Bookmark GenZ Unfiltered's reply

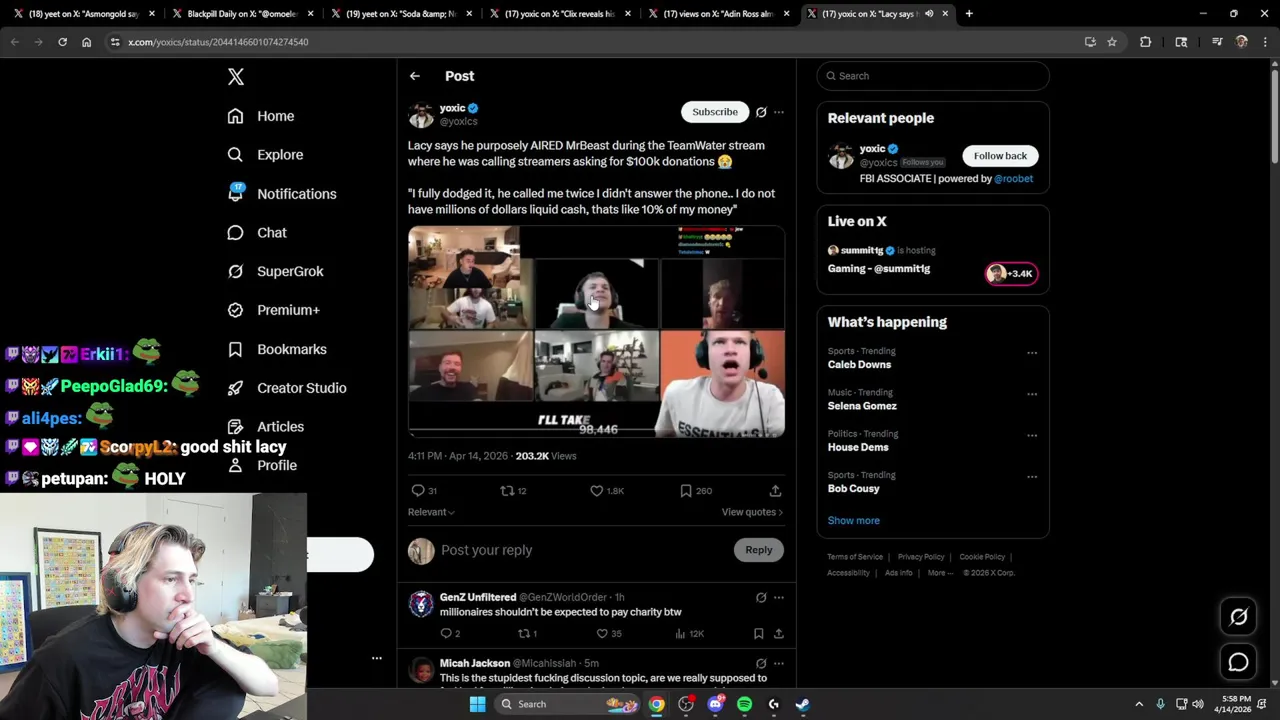point(758,634)
